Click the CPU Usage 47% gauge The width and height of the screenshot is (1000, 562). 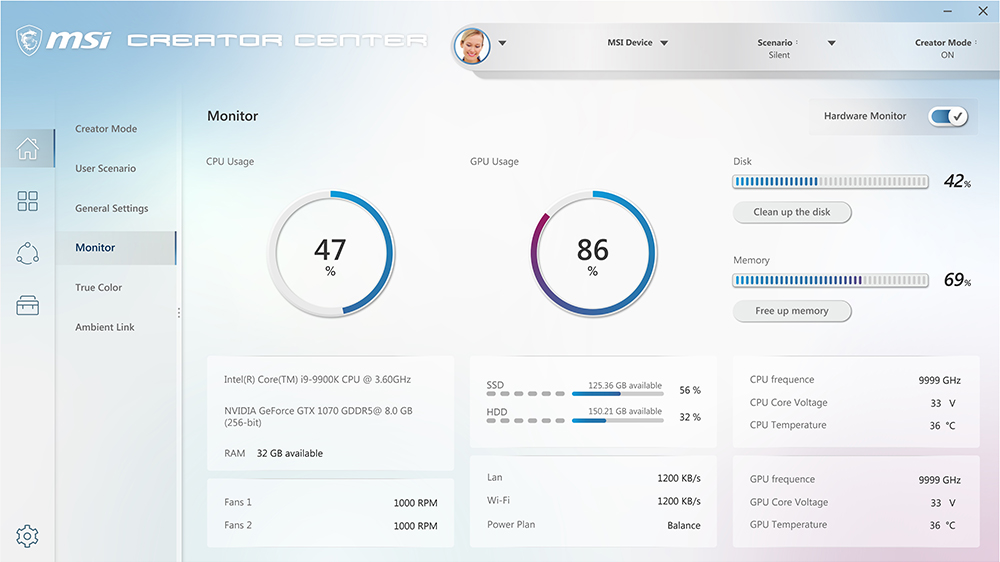330,253
